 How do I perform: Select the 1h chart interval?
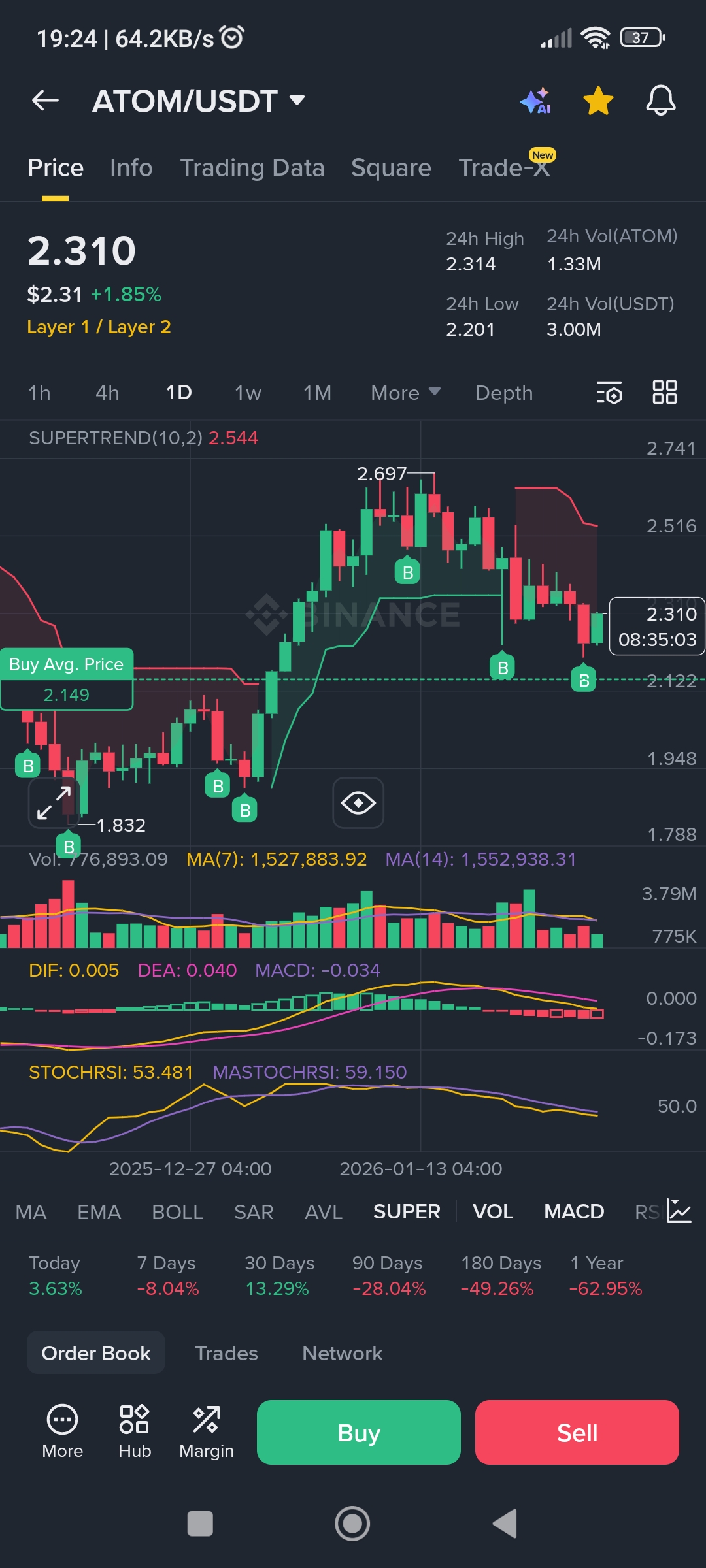(x=39, y=393)
